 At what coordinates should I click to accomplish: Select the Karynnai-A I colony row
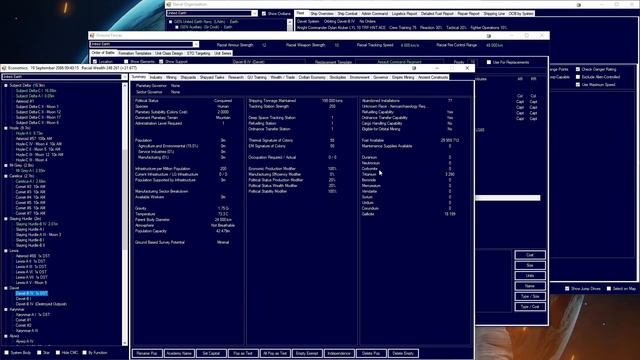point(33,315)
